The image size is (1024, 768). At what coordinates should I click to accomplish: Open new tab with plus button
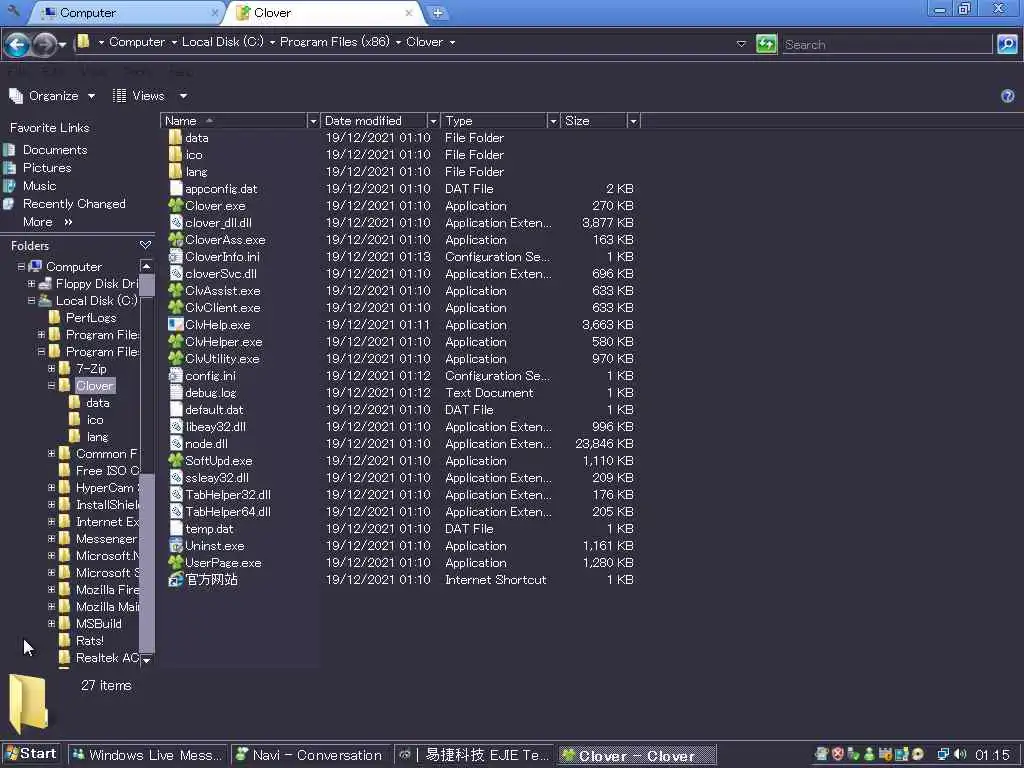[438, 12]
